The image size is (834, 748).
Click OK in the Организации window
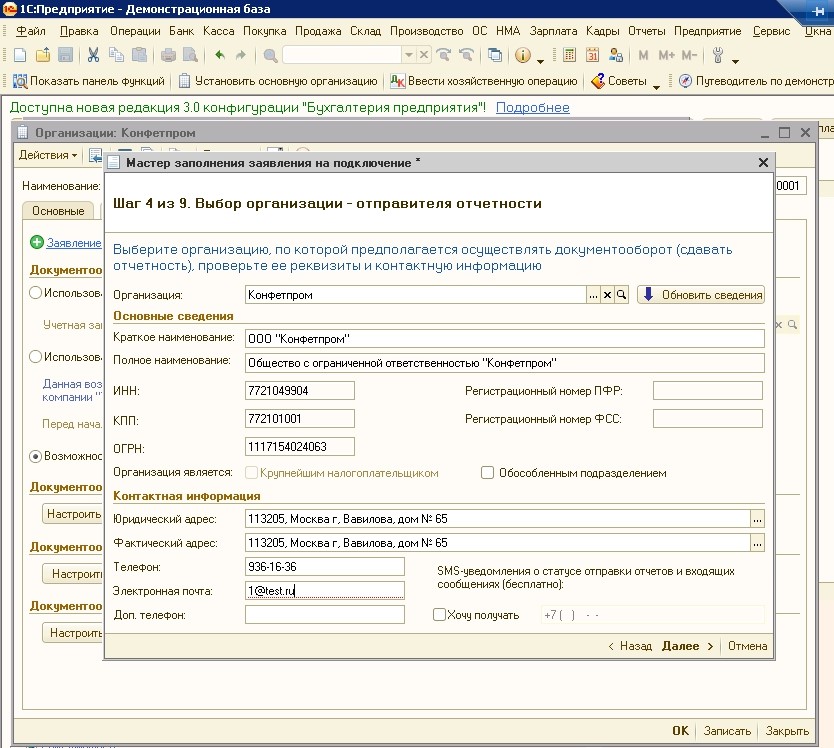coord(680,731)
